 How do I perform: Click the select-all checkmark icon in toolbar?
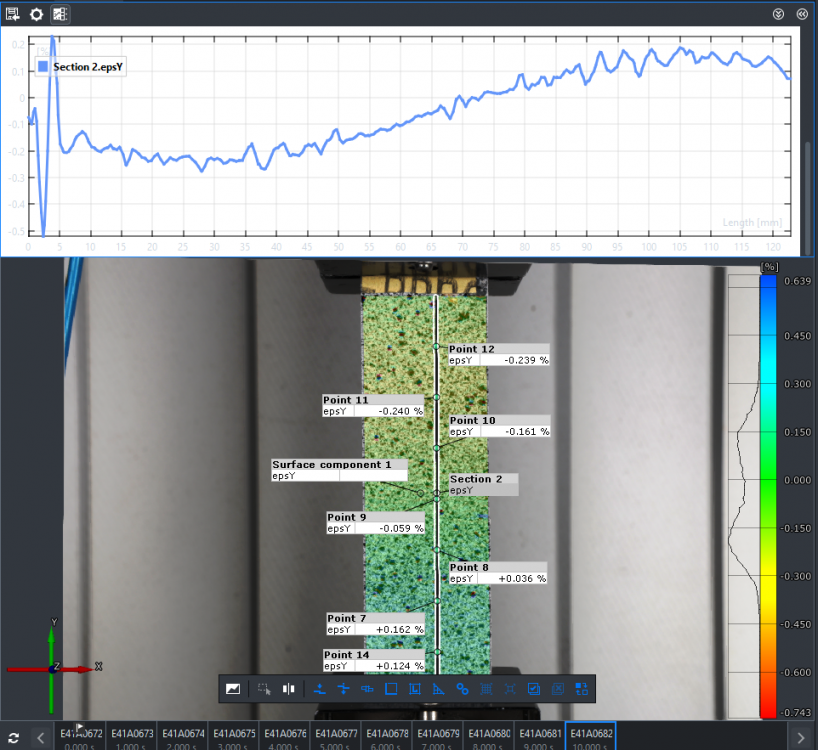(x=534, y=689)
